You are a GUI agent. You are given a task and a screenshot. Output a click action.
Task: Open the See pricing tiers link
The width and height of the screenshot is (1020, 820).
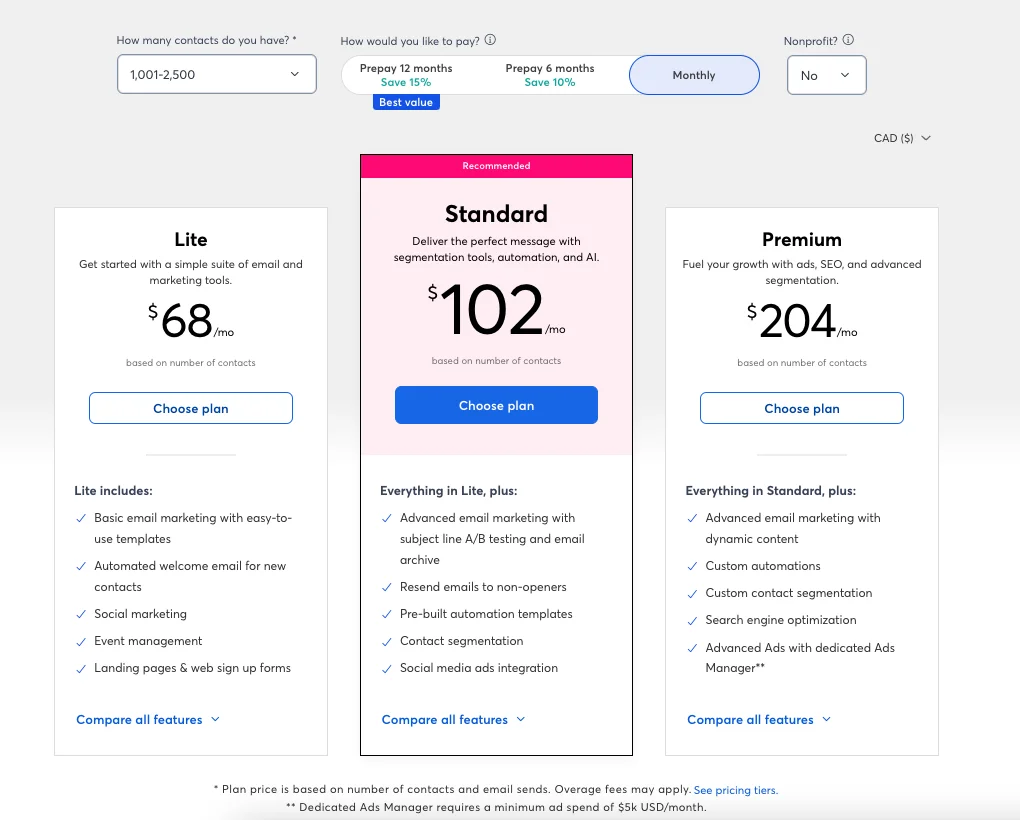[x=735, y=790]
